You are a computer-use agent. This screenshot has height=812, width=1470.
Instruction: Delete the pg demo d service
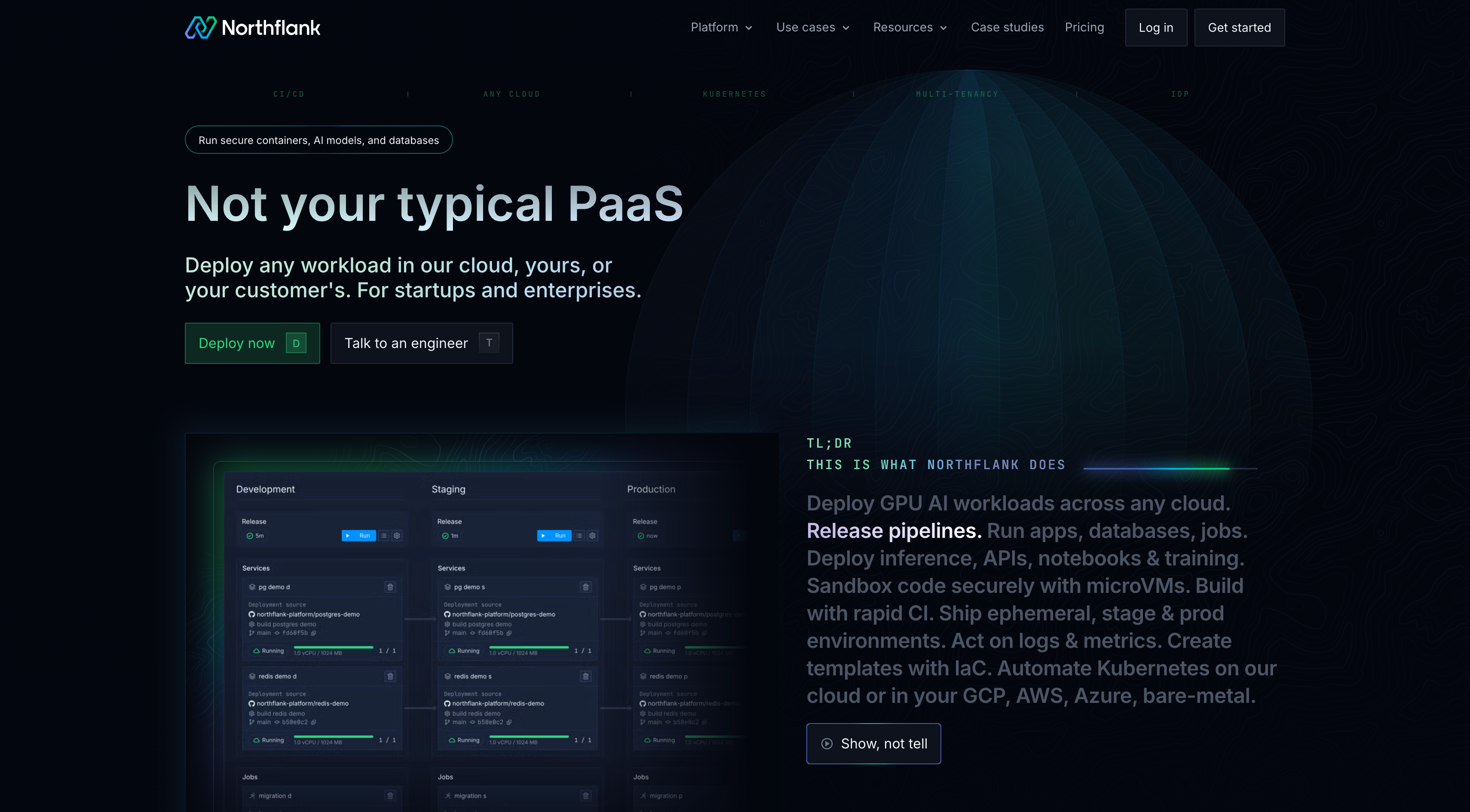[390, 587]
